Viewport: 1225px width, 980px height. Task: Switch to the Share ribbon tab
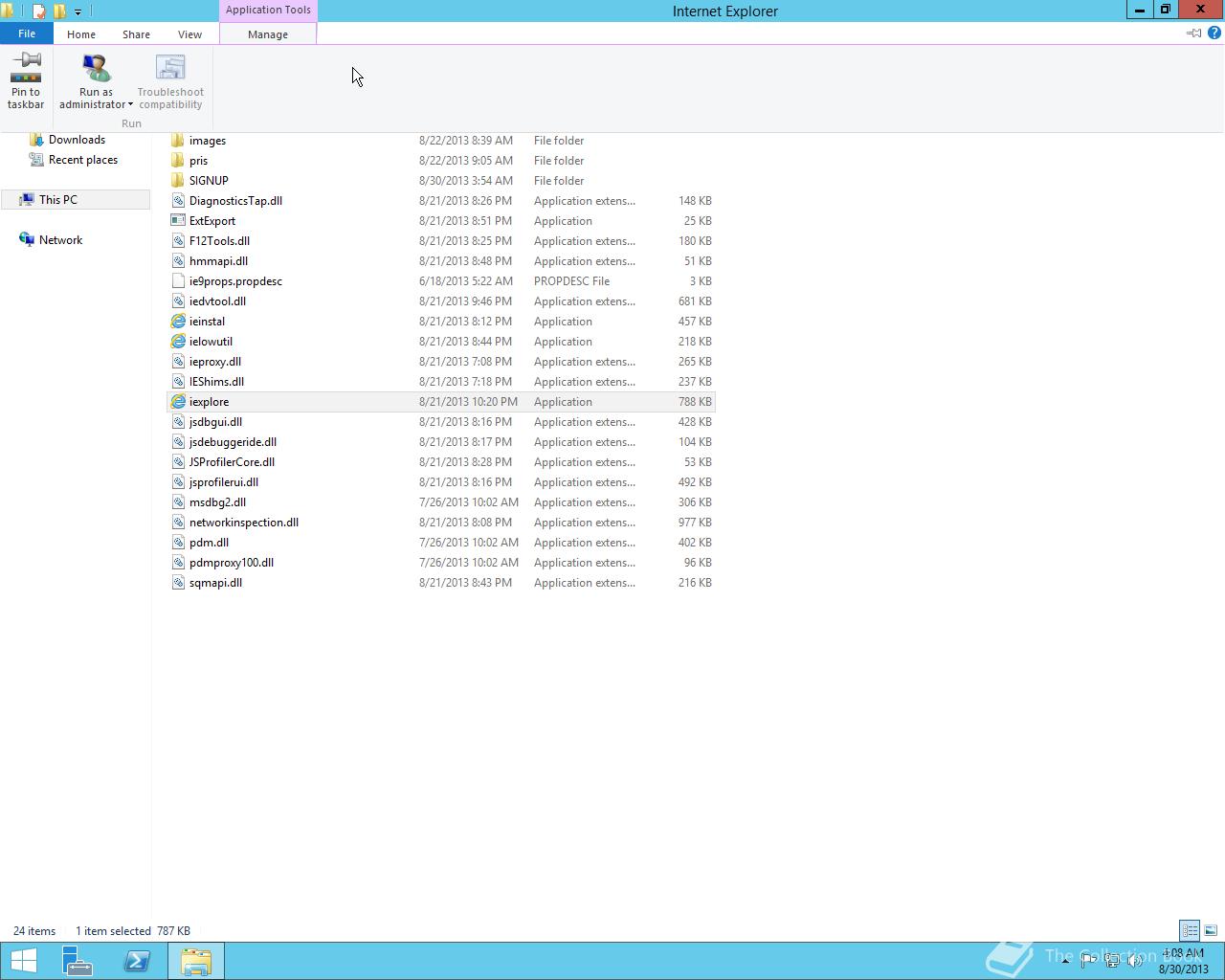click(136, 33)
